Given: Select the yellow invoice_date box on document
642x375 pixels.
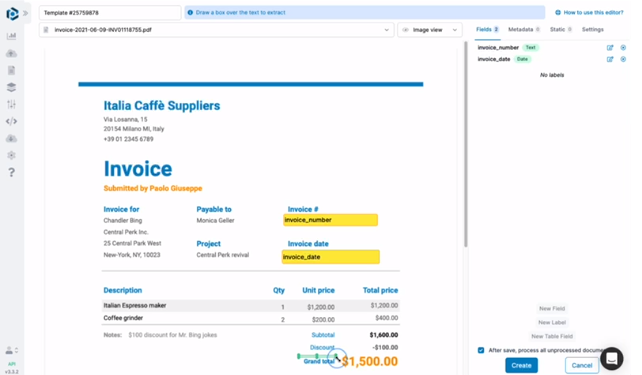Looking at the screenshot, I should (330, 257).
